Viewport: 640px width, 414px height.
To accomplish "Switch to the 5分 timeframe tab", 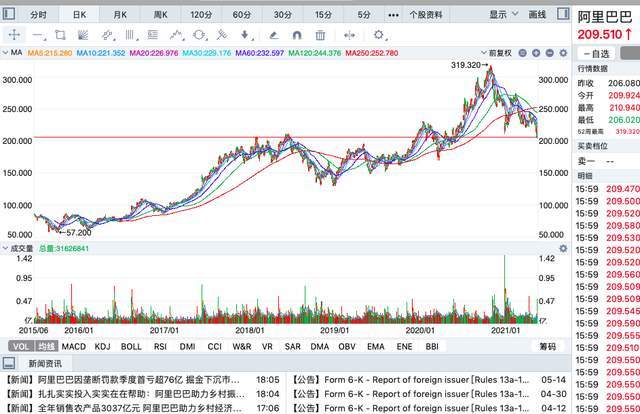I will click(364, 15).
